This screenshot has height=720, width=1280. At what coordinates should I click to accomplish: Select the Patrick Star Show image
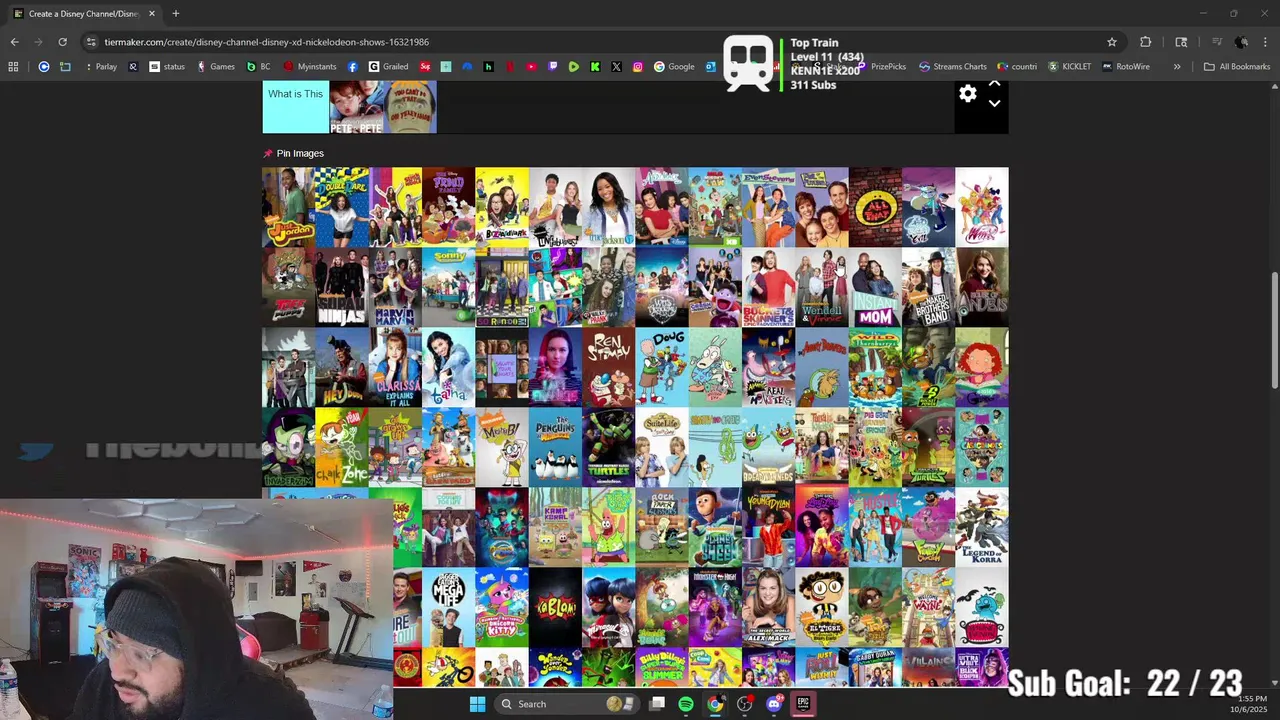tap(608, 527)
